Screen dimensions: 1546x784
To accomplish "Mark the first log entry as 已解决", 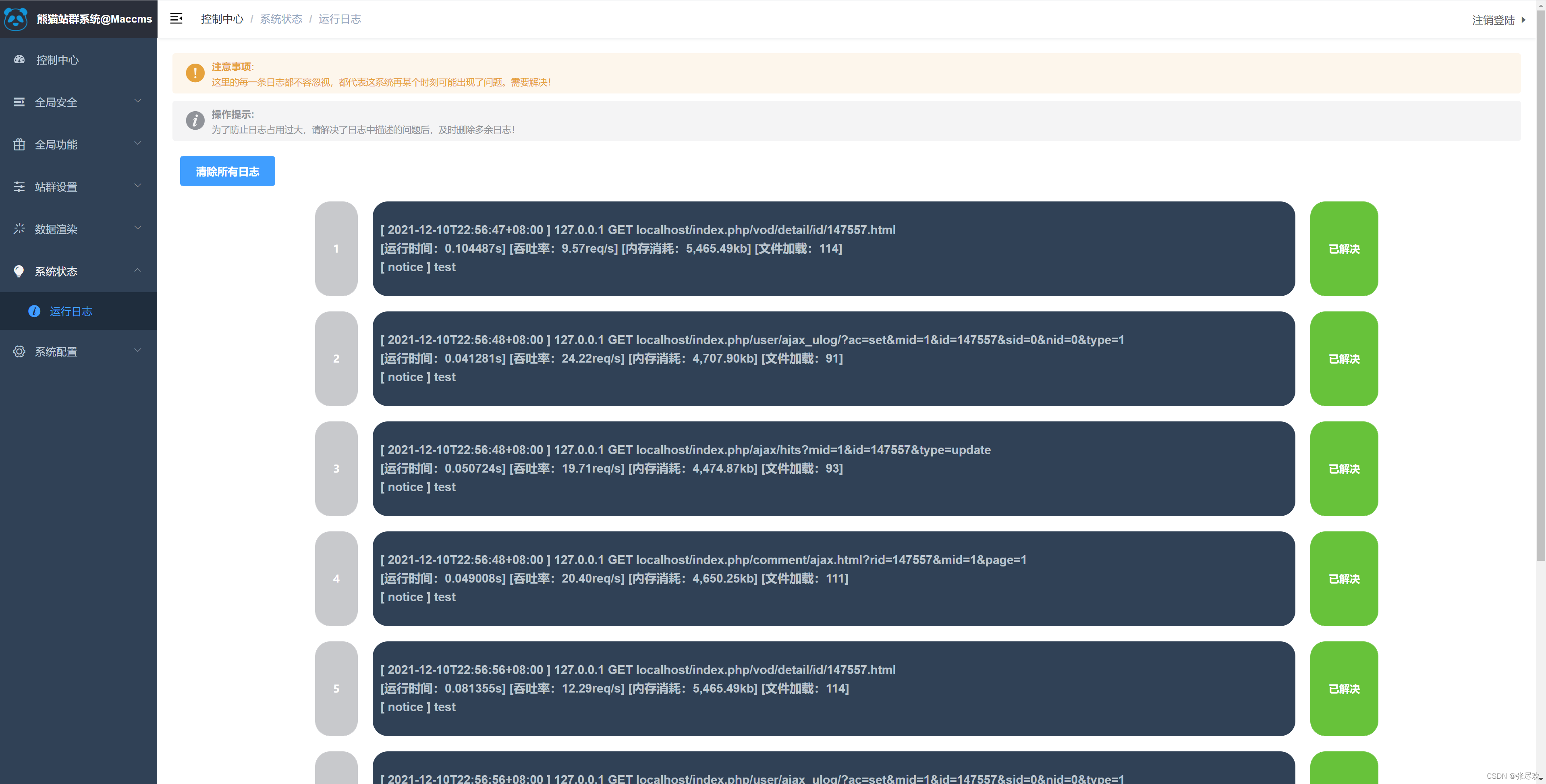I will (x=1344, y=249).
